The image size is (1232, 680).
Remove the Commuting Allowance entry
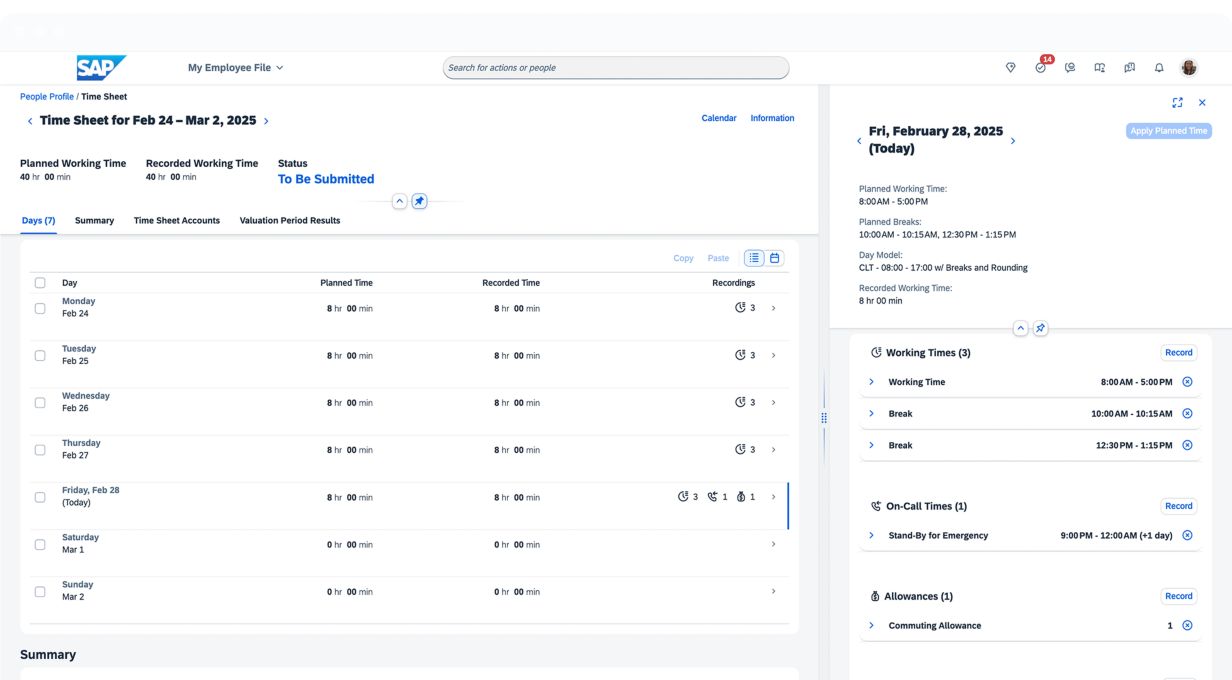click(1187, 625)
